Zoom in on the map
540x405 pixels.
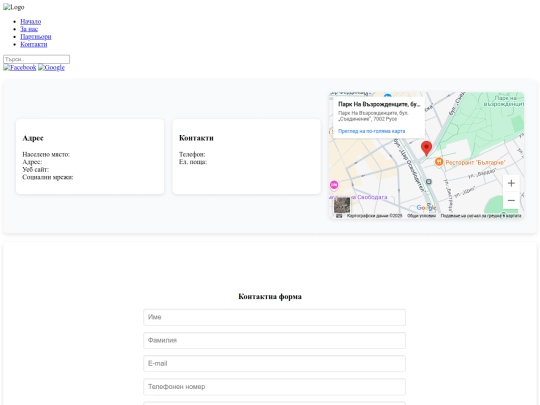point(511,183)
